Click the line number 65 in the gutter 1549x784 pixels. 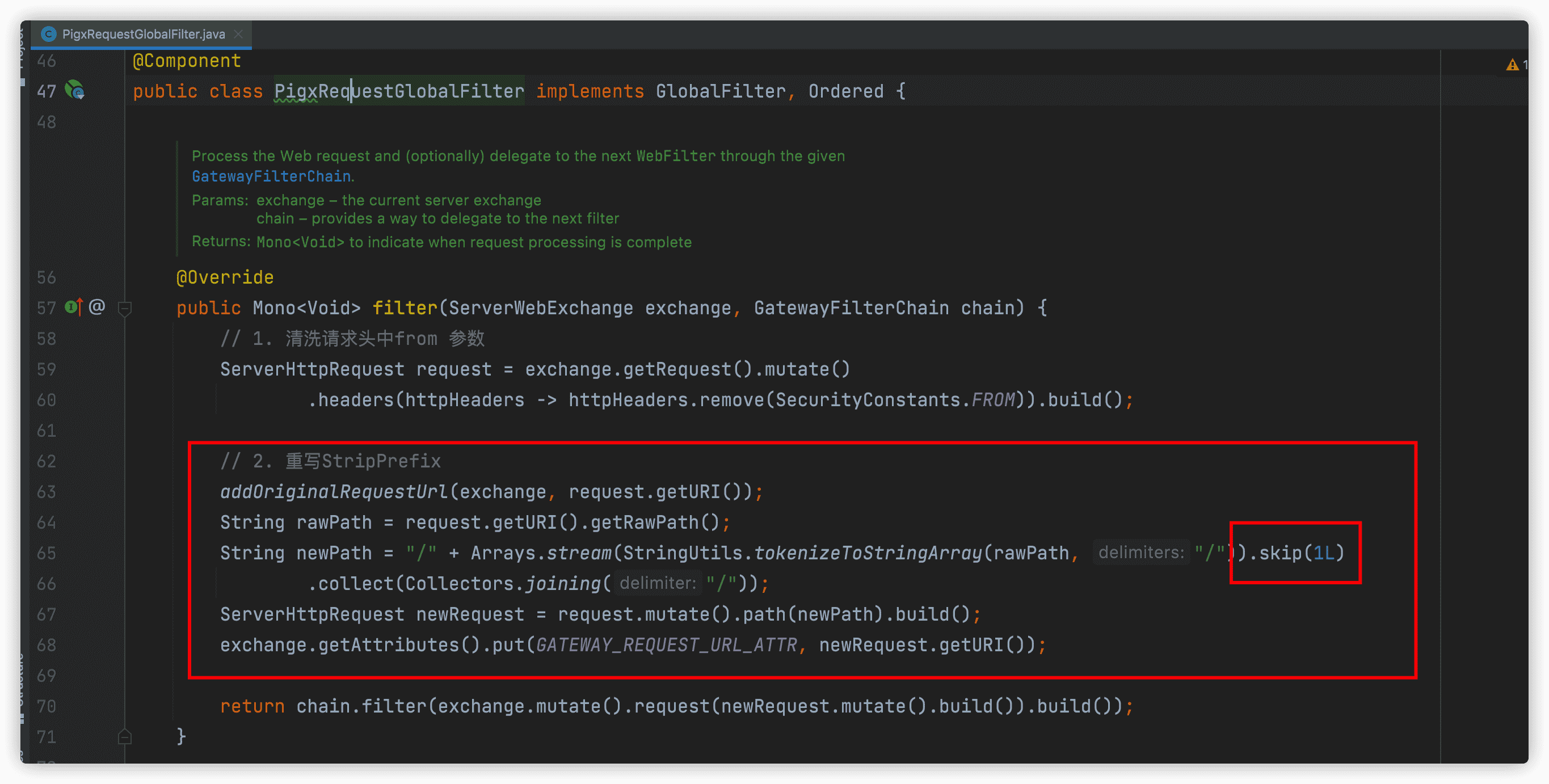click(x=47, y=553)
